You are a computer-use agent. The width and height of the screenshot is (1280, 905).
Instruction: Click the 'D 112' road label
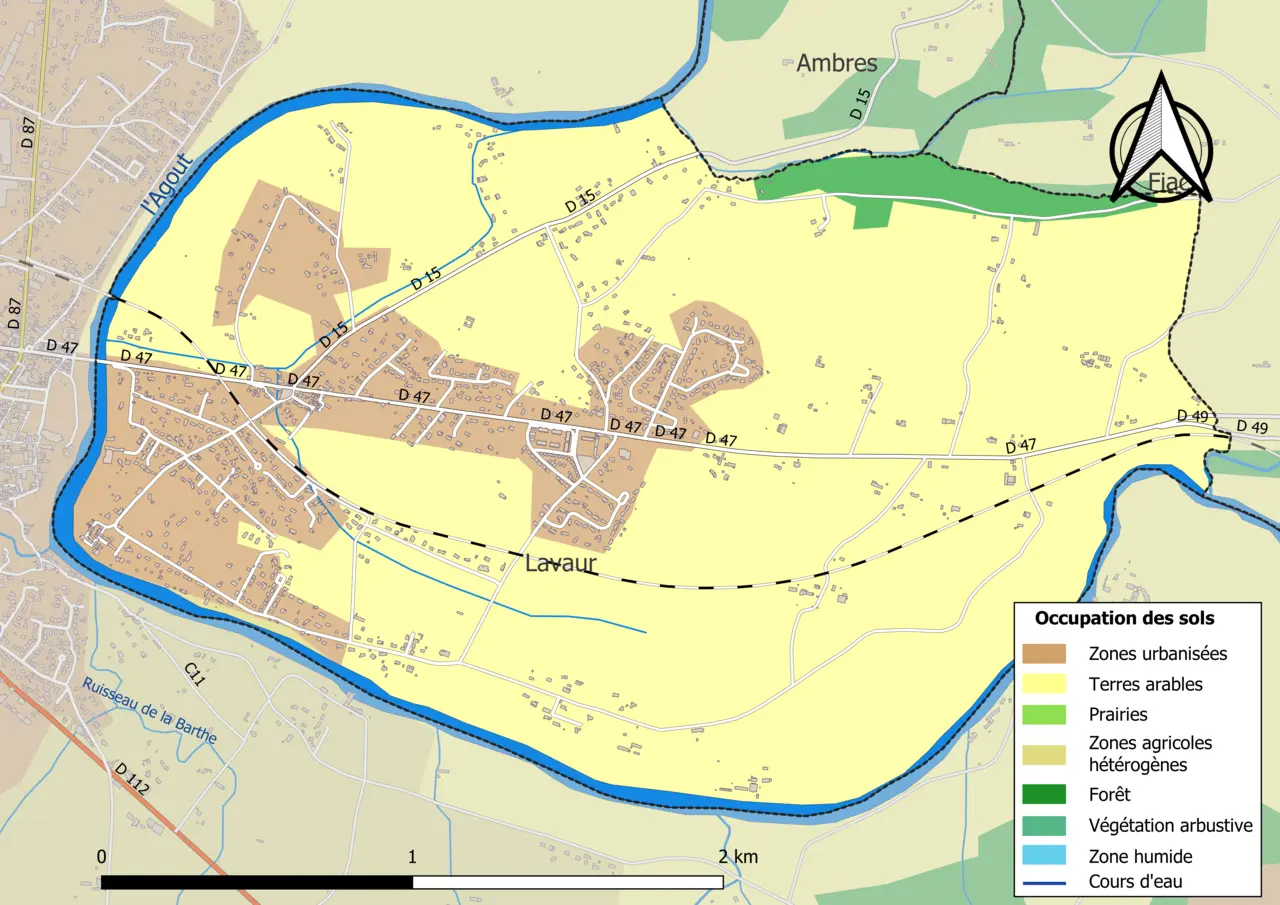[131, 780]
